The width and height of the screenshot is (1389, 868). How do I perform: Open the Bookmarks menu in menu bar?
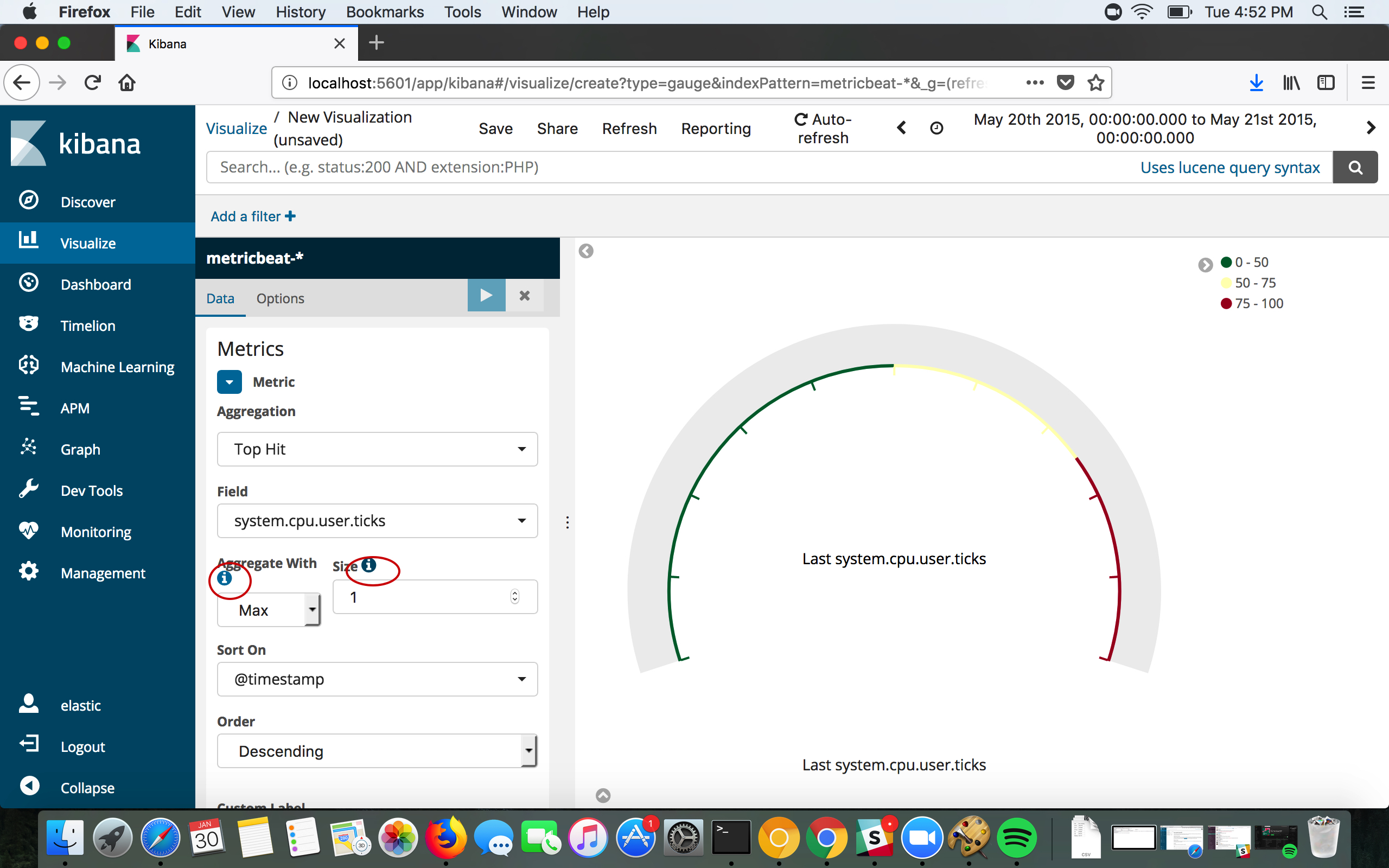pyautogui.click(x=385, y=12)
